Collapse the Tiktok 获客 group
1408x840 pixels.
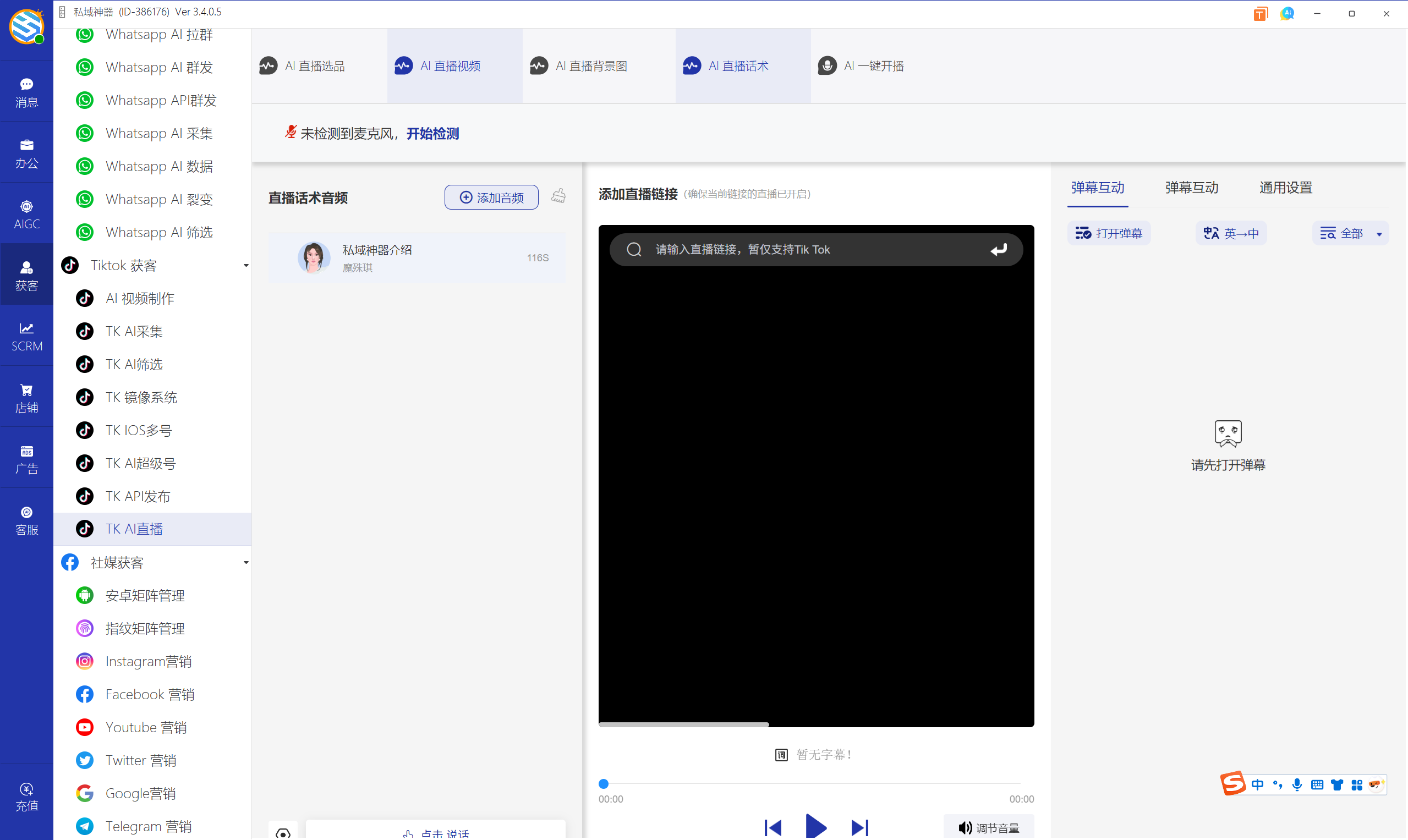(246, 266)
